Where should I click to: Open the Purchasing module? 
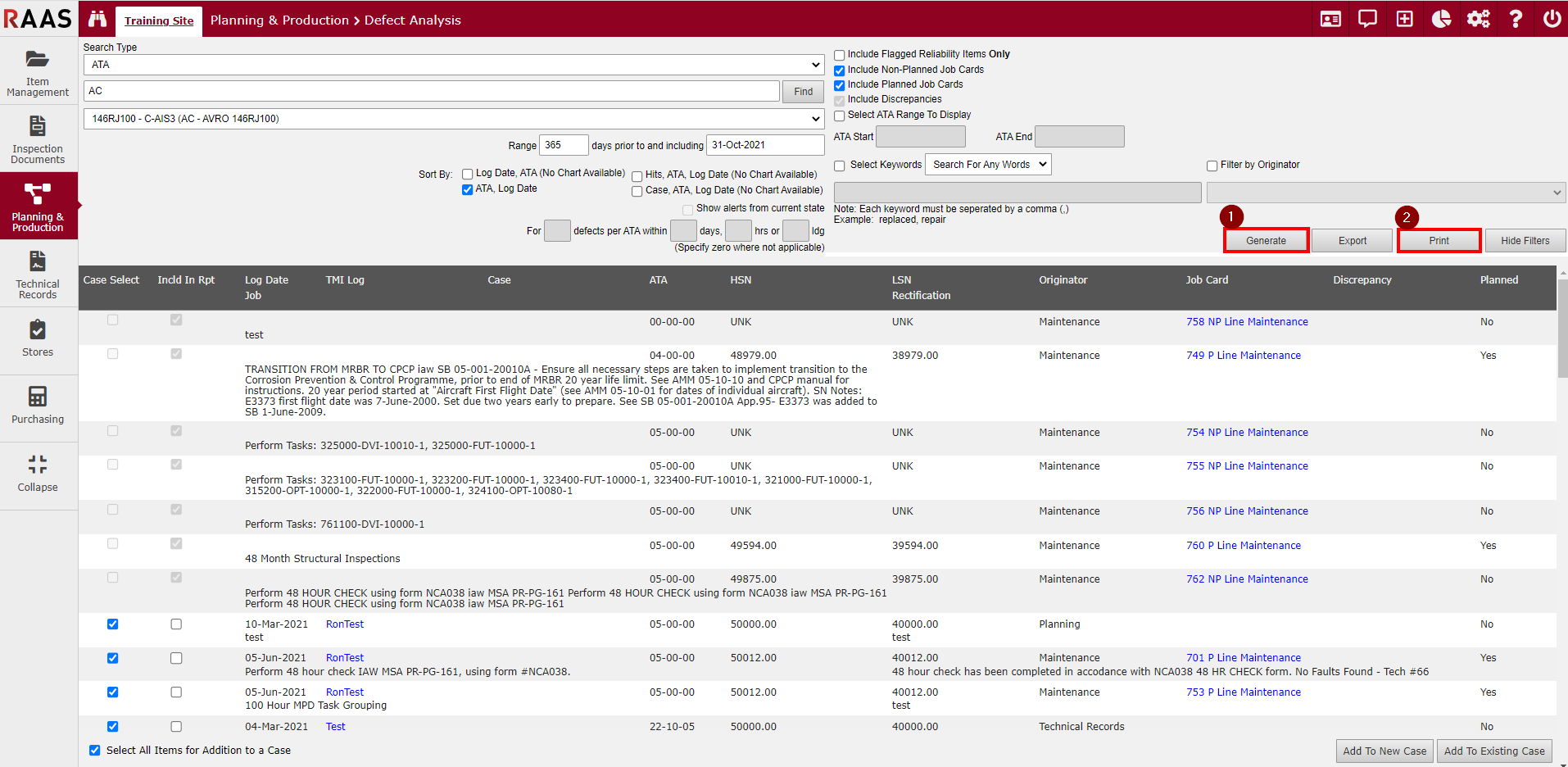click(38, 406)
